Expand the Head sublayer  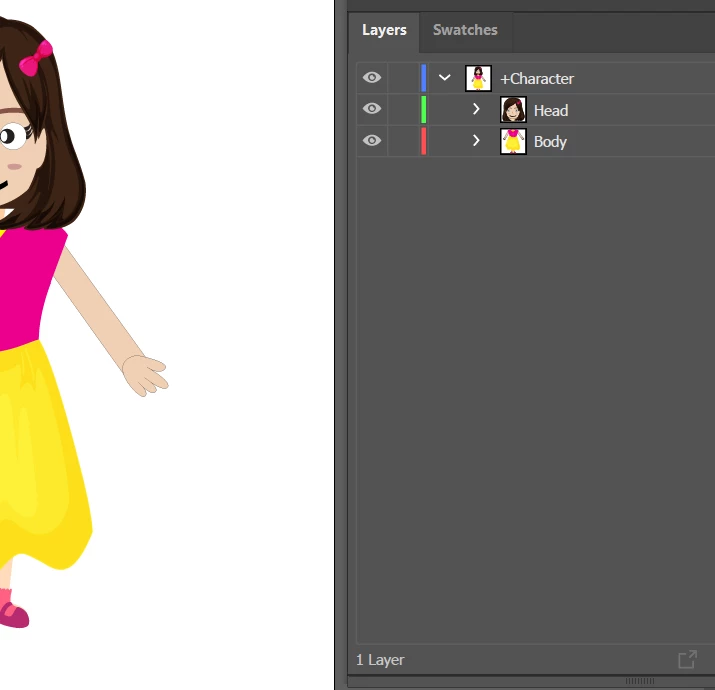tap(476, 109)
